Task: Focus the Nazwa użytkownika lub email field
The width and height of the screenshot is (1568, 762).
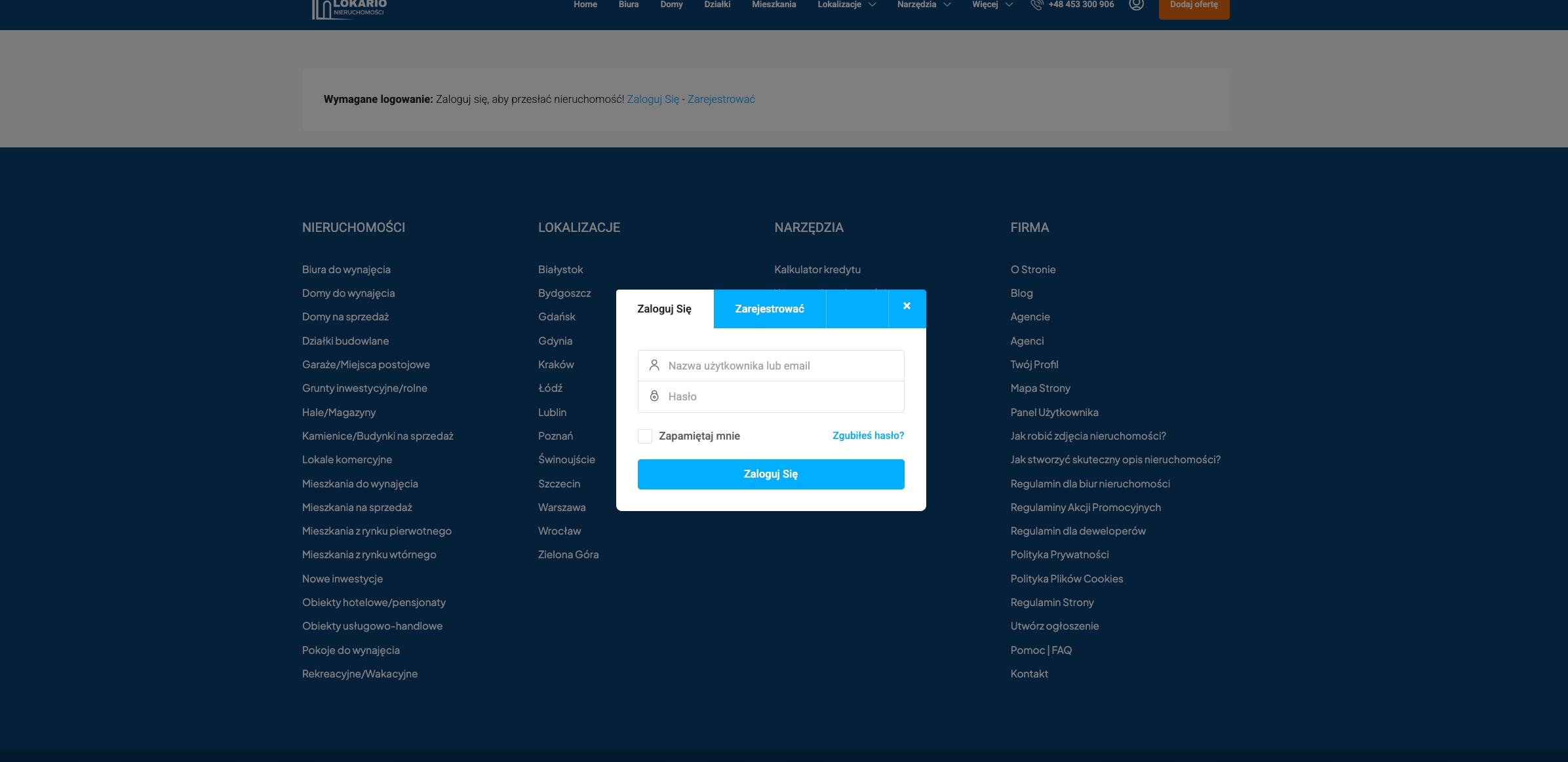Action: (780, 366)
